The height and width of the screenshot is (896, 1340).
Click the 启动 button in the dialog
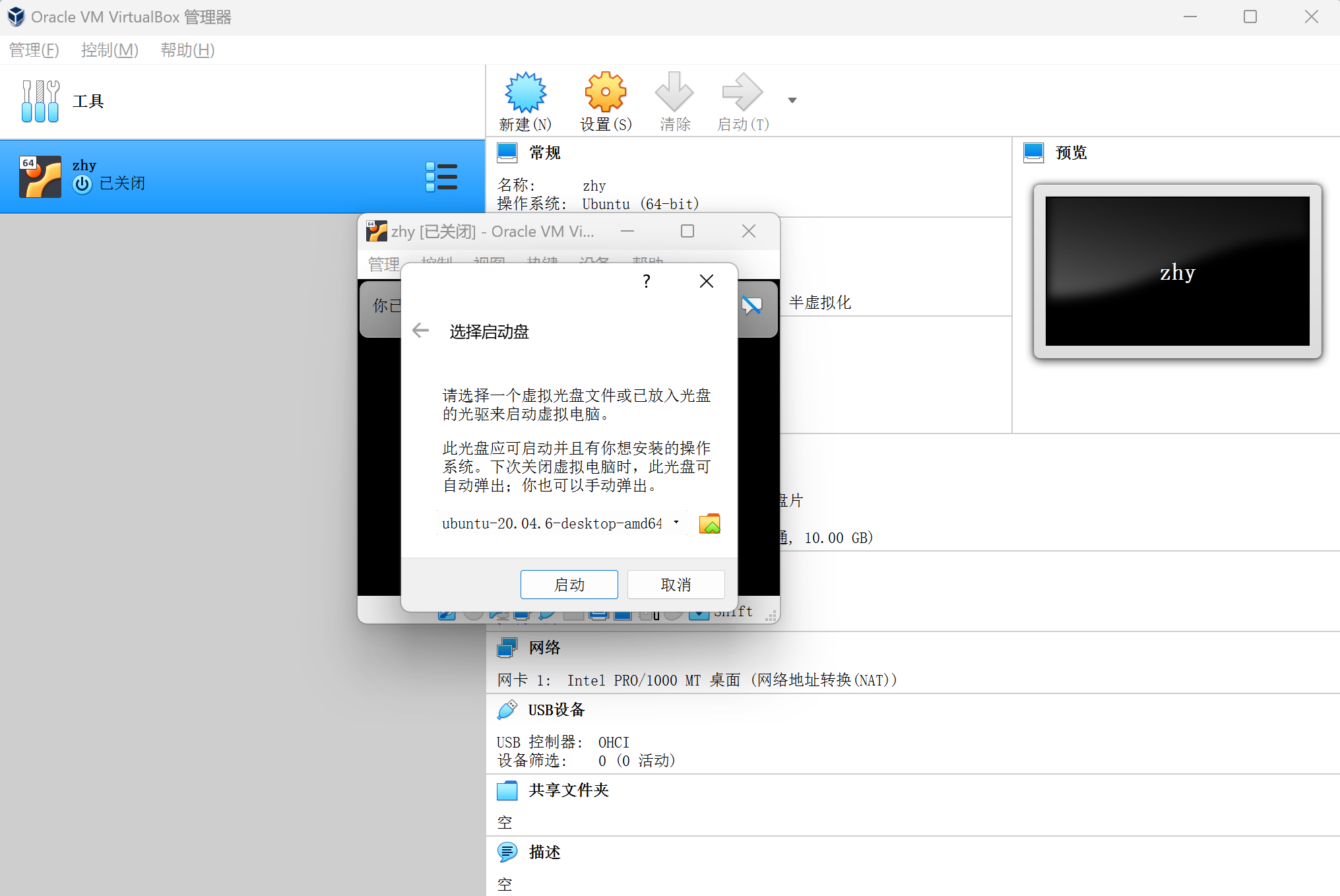pyautogui.click(x=569, y=585)
